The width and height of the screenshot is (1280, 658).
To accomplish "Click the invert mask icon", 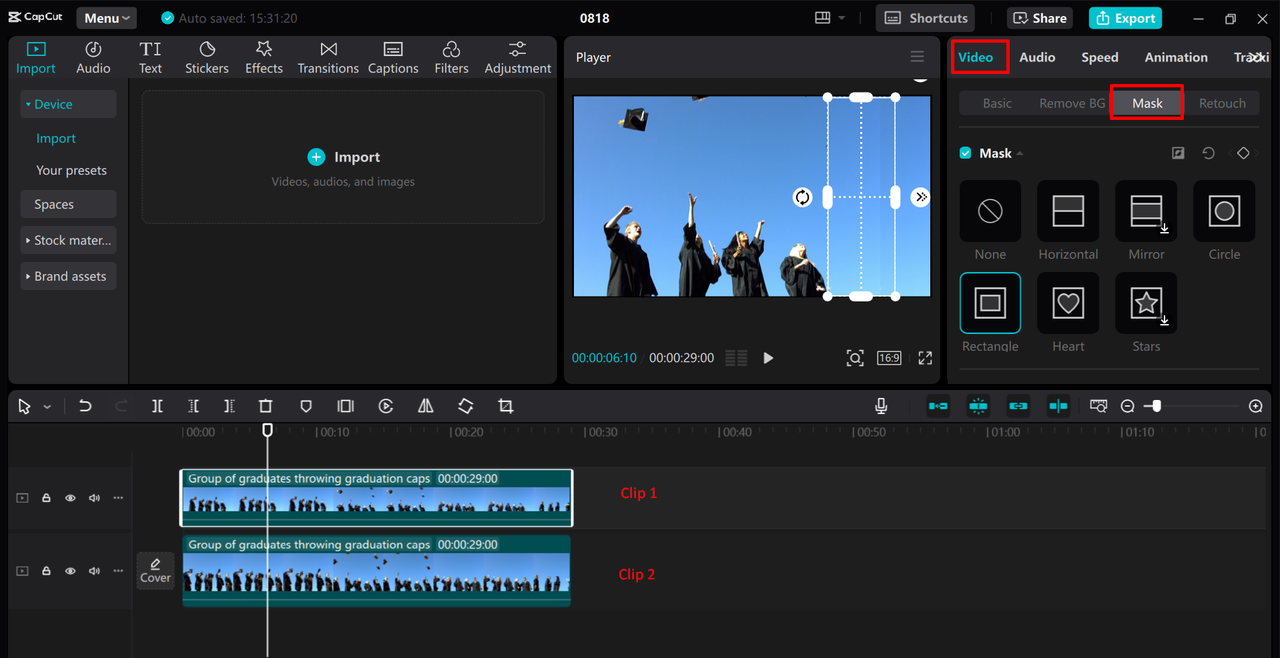I will tap(1178, 153).
